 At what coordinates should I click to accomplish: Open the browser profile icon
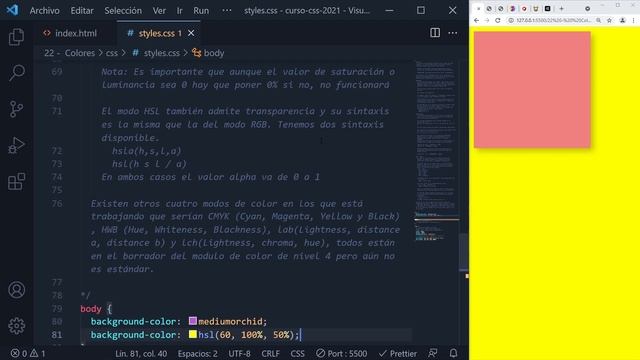[622, 20]
